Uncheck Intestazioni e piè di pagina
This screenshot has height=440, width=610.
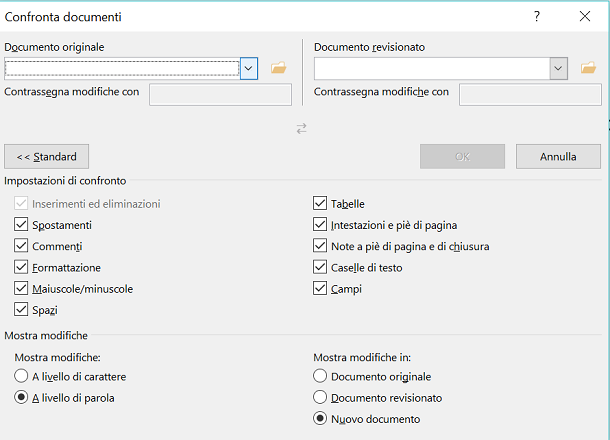(320, 224)
